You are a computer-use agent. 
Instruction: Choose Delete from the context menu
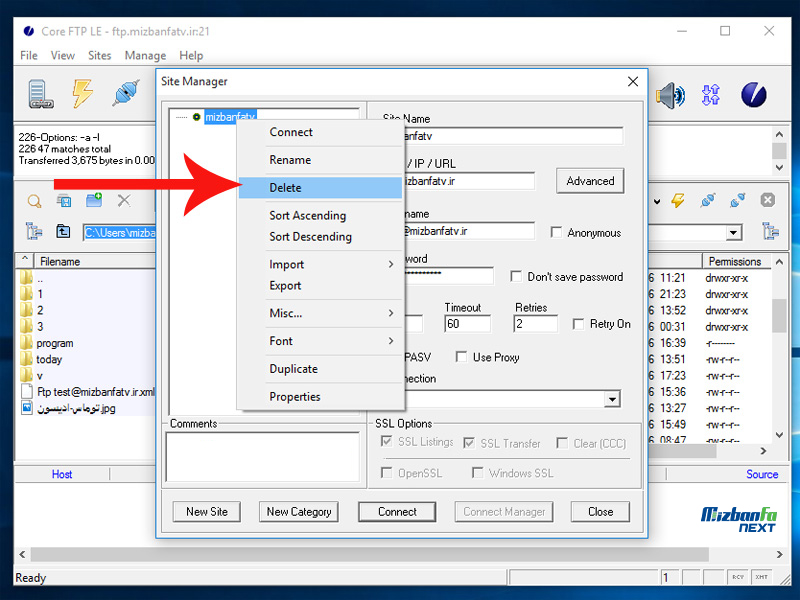[320, 188]
